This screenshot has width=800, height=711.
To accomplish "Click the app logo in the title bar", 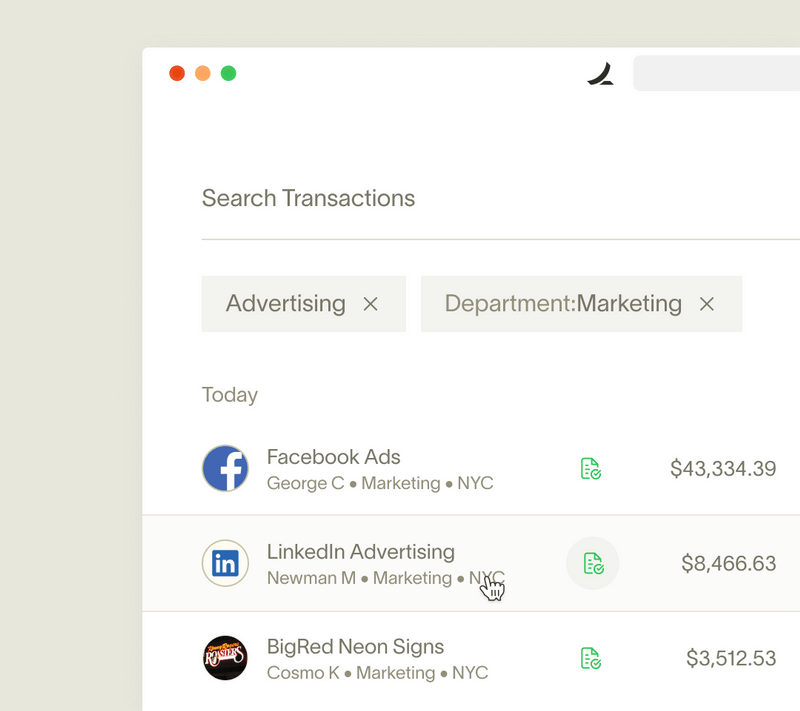I will 600,74.
